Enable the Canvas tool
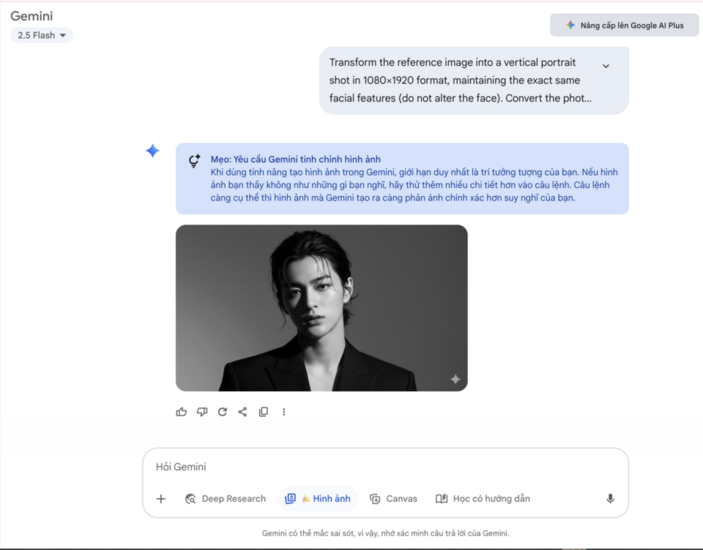 (393, 499)
